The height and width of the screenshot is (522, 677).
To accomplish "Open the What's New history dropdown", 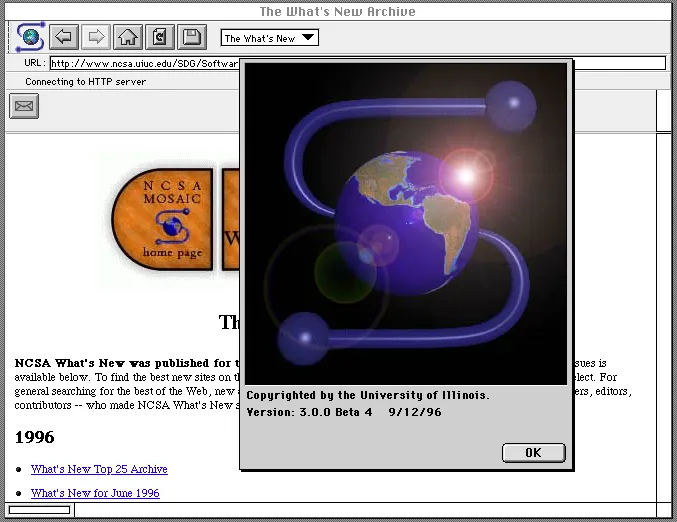I will 269,38.
